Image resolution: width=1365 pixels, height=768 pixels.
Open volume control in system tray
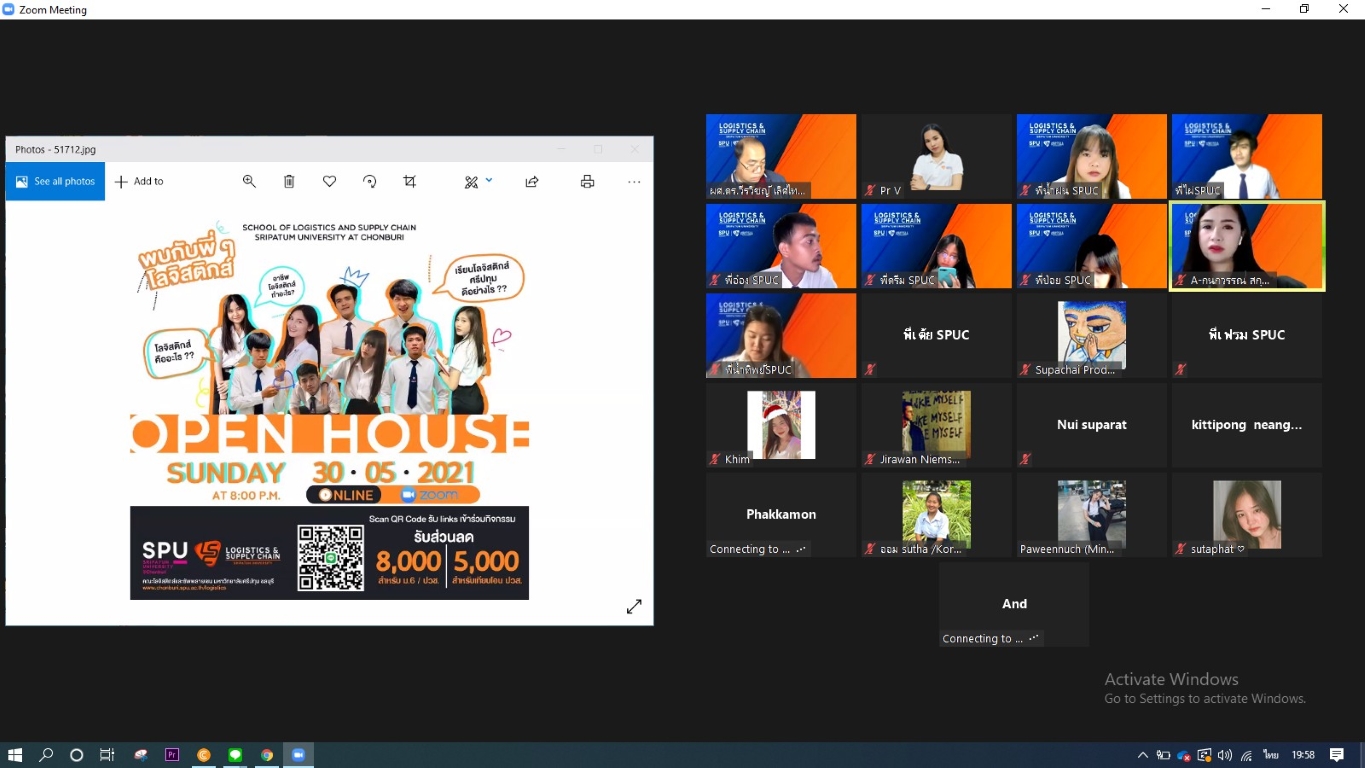pos(1225,755)
